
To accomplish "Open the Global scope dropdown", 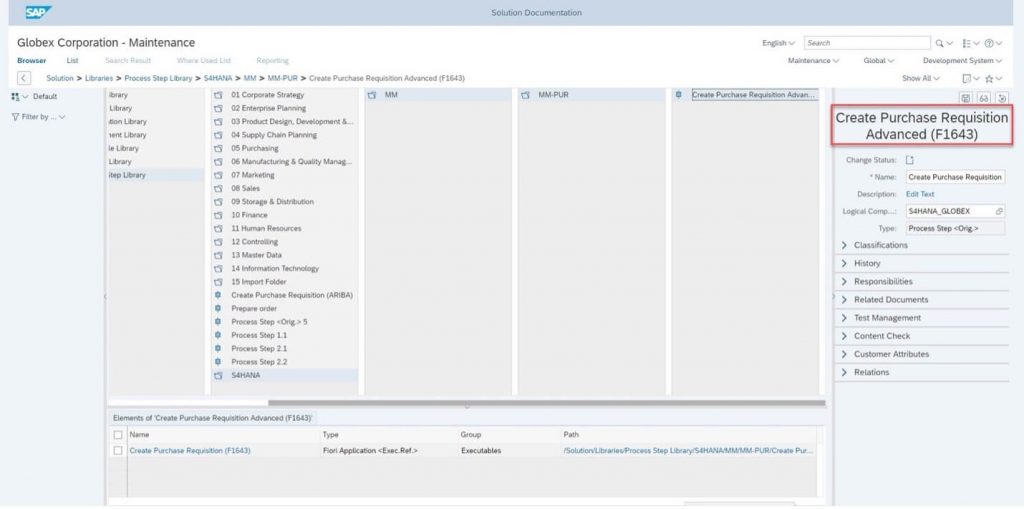I will pos(878,61).
